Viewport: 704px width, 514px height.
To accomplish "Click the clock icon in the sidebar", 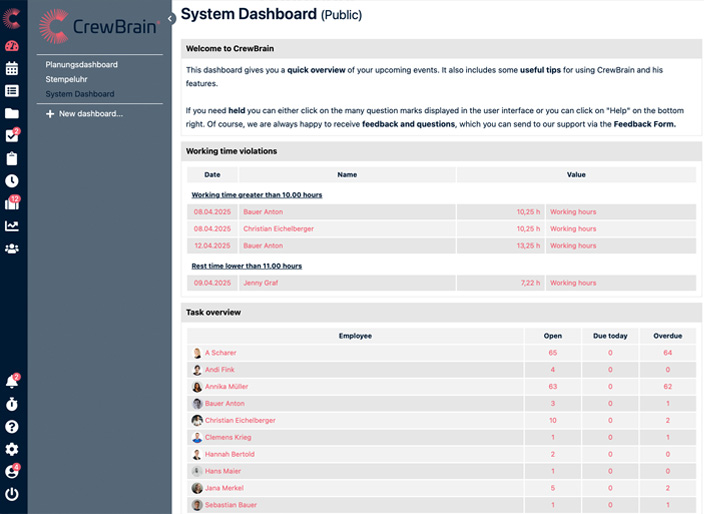I will [x=12, y=181].
